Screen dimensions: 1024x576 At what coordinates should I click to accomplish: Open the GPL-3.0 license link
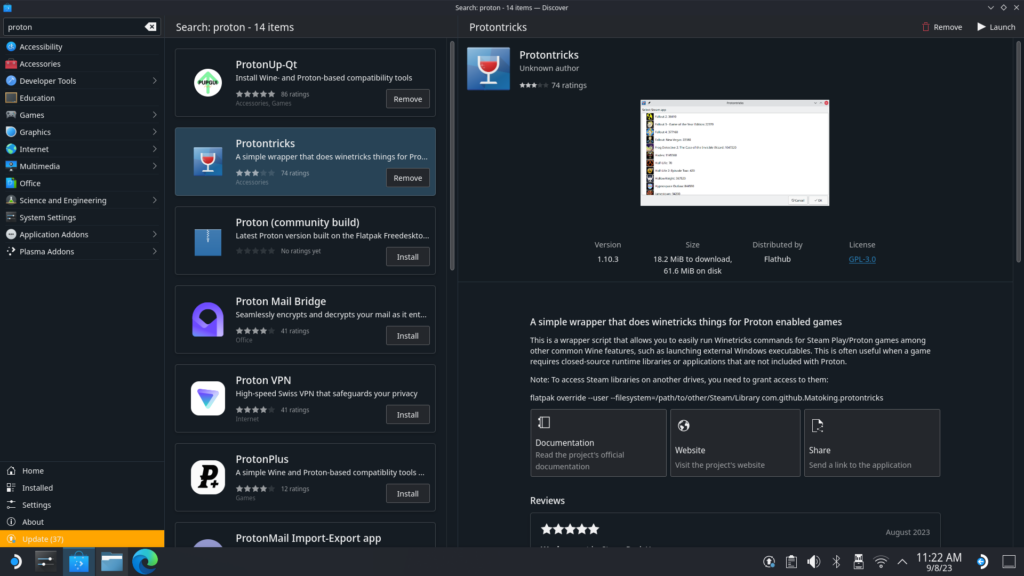pyautogui.click(x=862, y=259)
